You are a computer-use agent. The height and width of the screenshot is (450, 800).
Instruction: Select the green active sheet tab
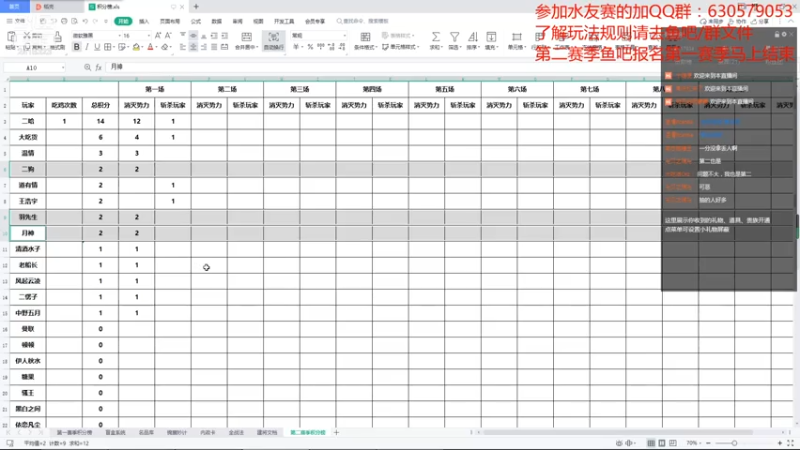[308, 433]
